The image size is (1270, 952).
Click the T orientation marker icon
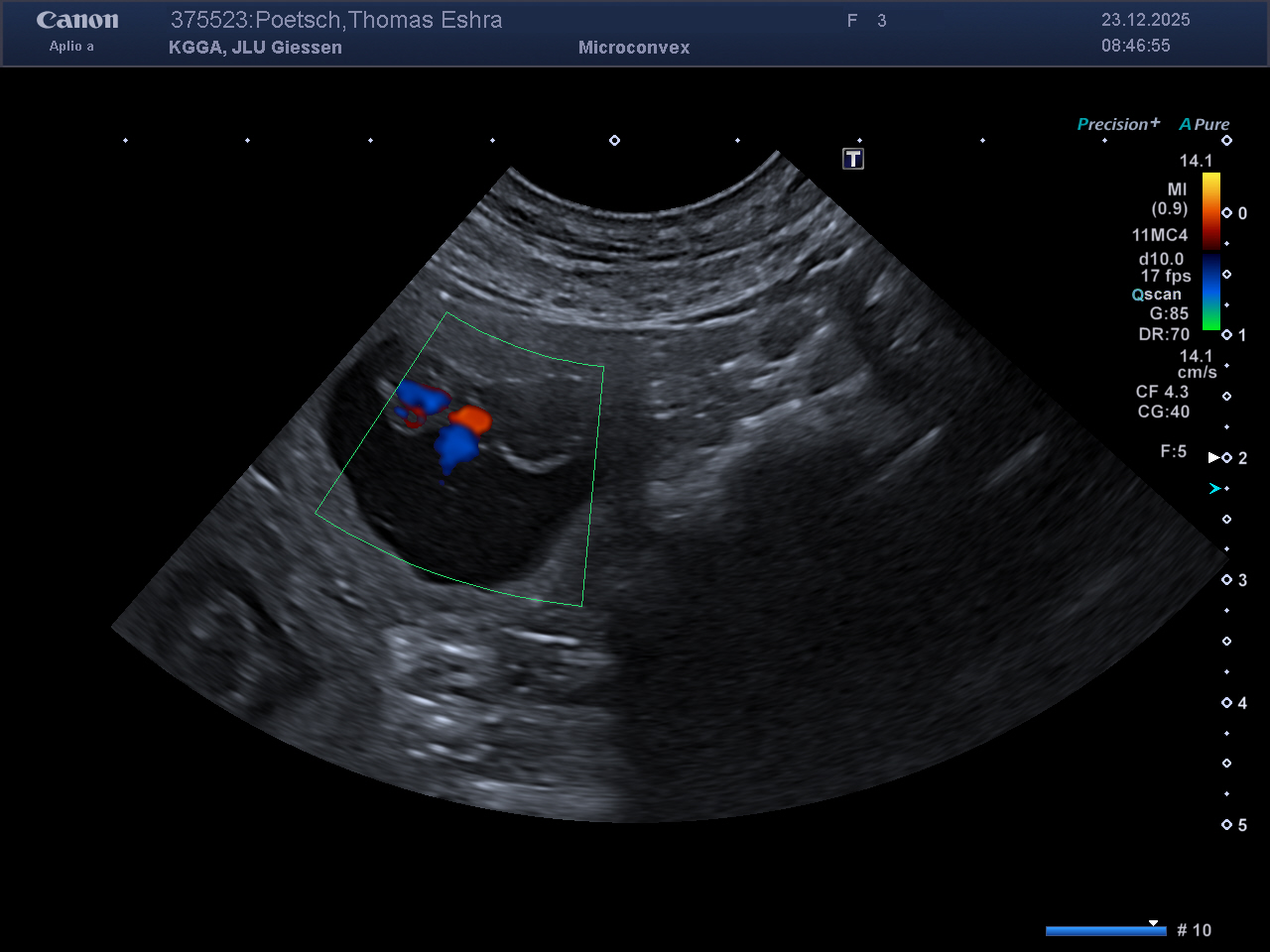click(853, 159)
